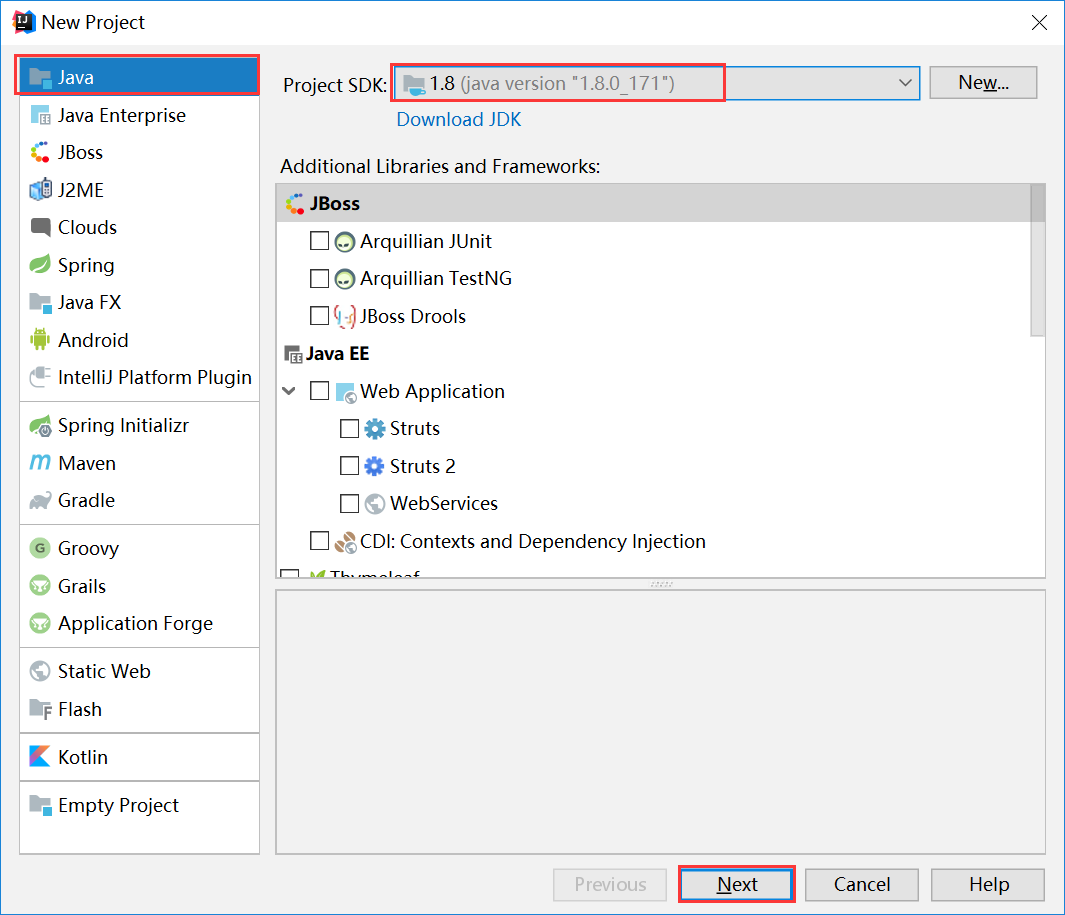Select Gradle project type label

pos(86,501)
